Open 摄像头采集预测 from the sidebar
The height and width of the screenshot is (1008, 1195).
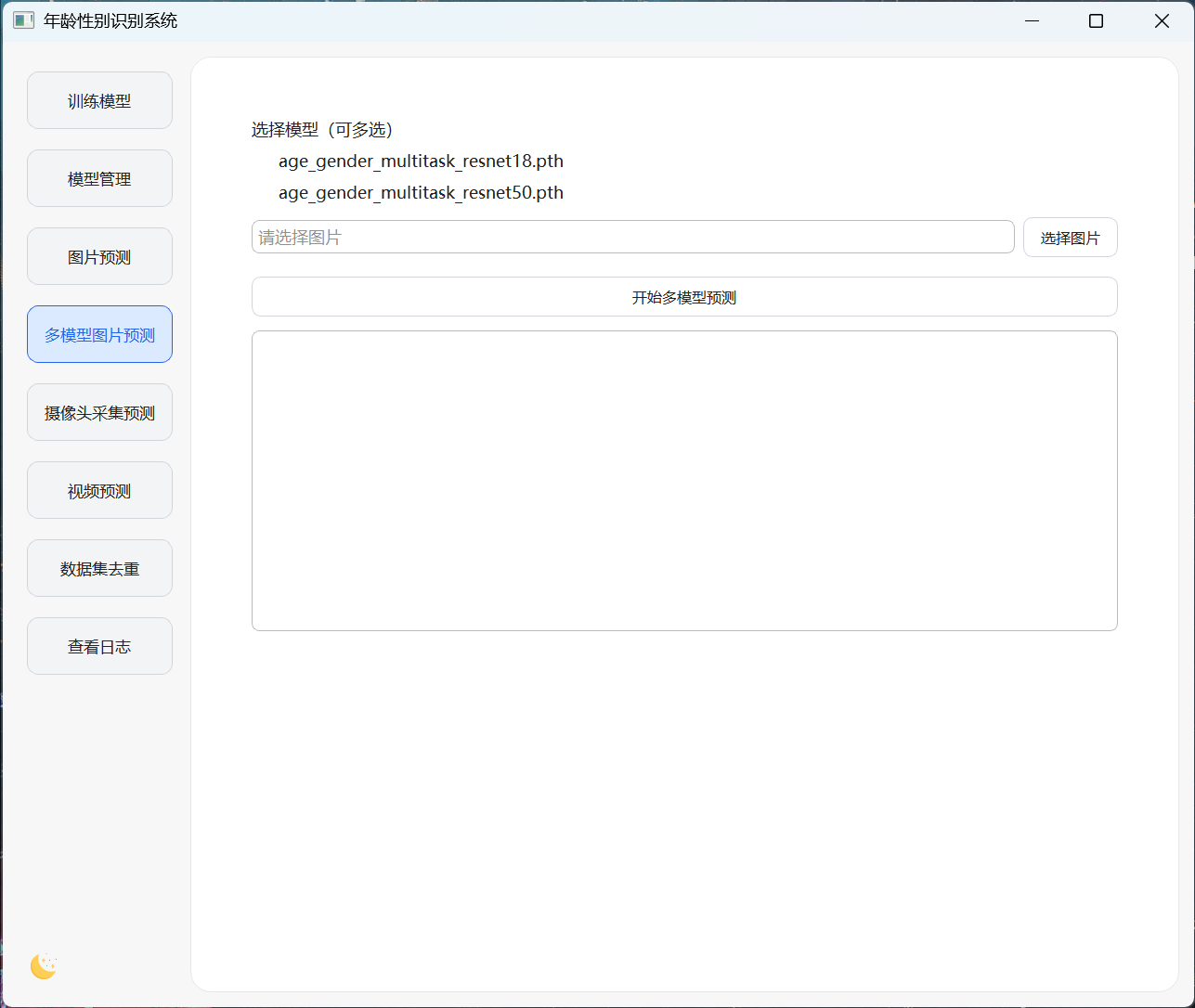tap(99, 413)
